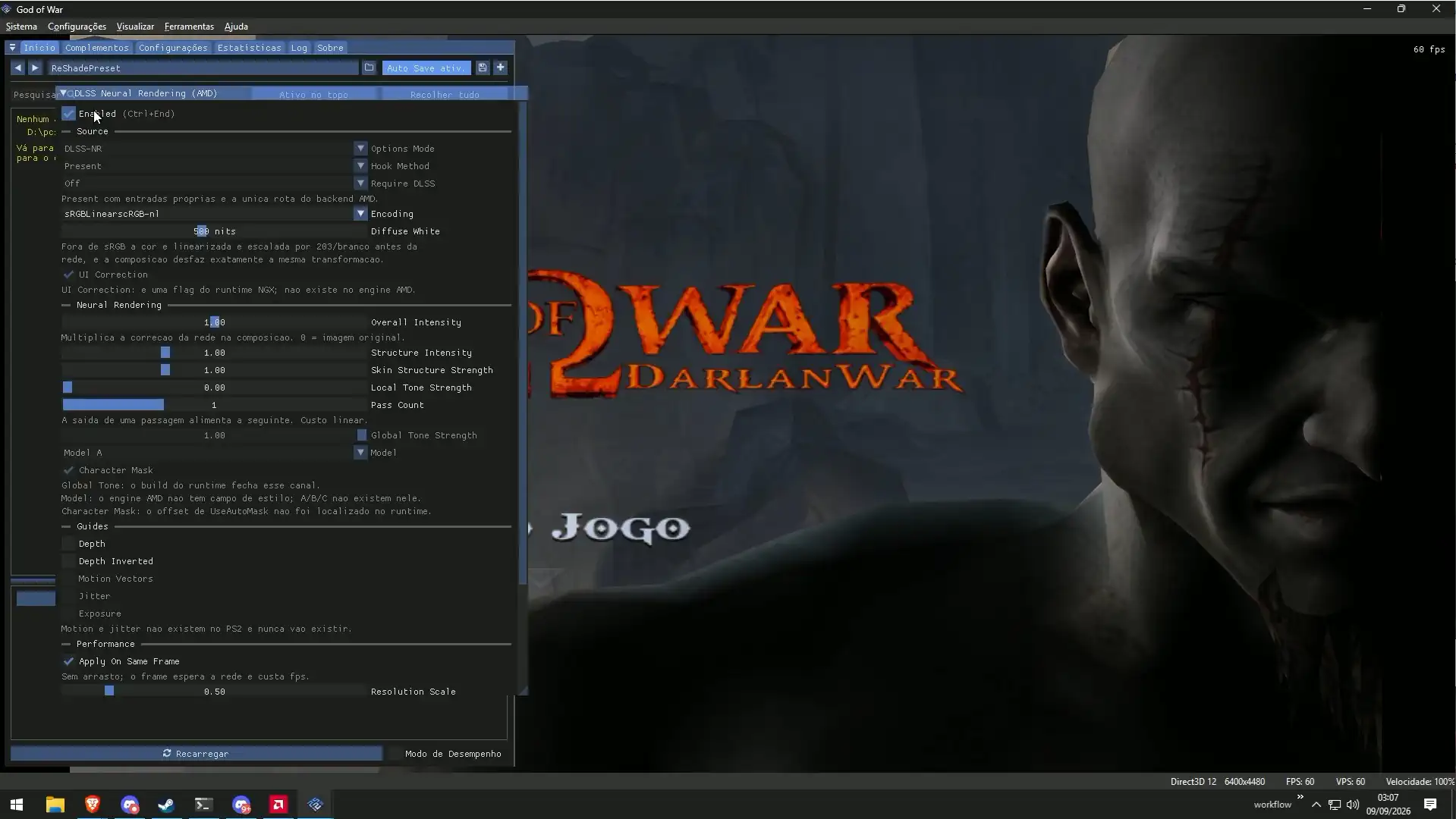Add a new preset with plus icon
Image resolution: width=1456 pixels, height=819 pixels.
click(500, 68)
